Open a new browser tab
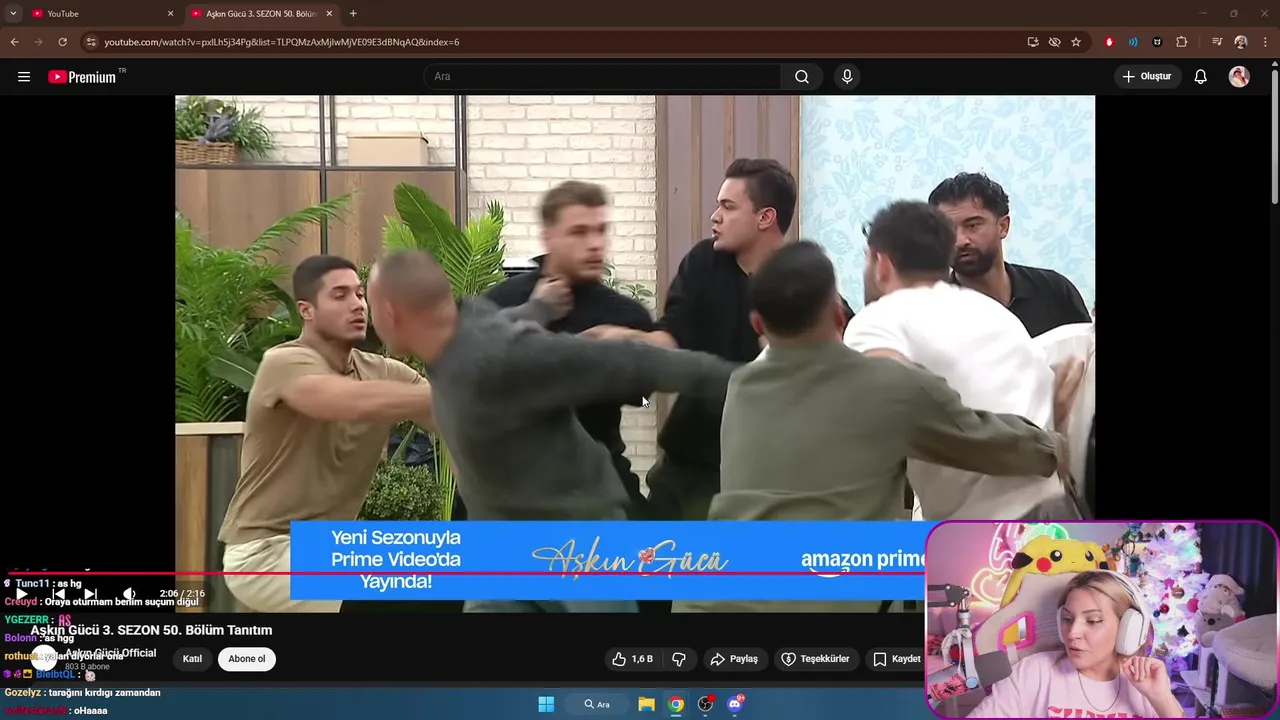 [353, 14]
